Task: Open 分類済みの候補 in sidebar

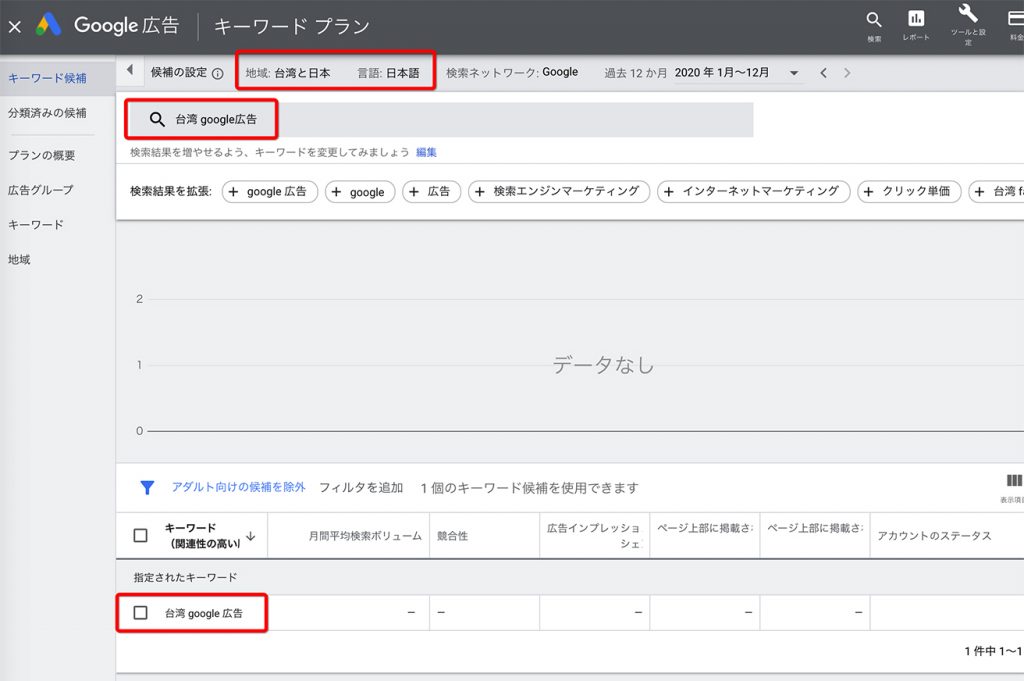Action: click(47, 113)
